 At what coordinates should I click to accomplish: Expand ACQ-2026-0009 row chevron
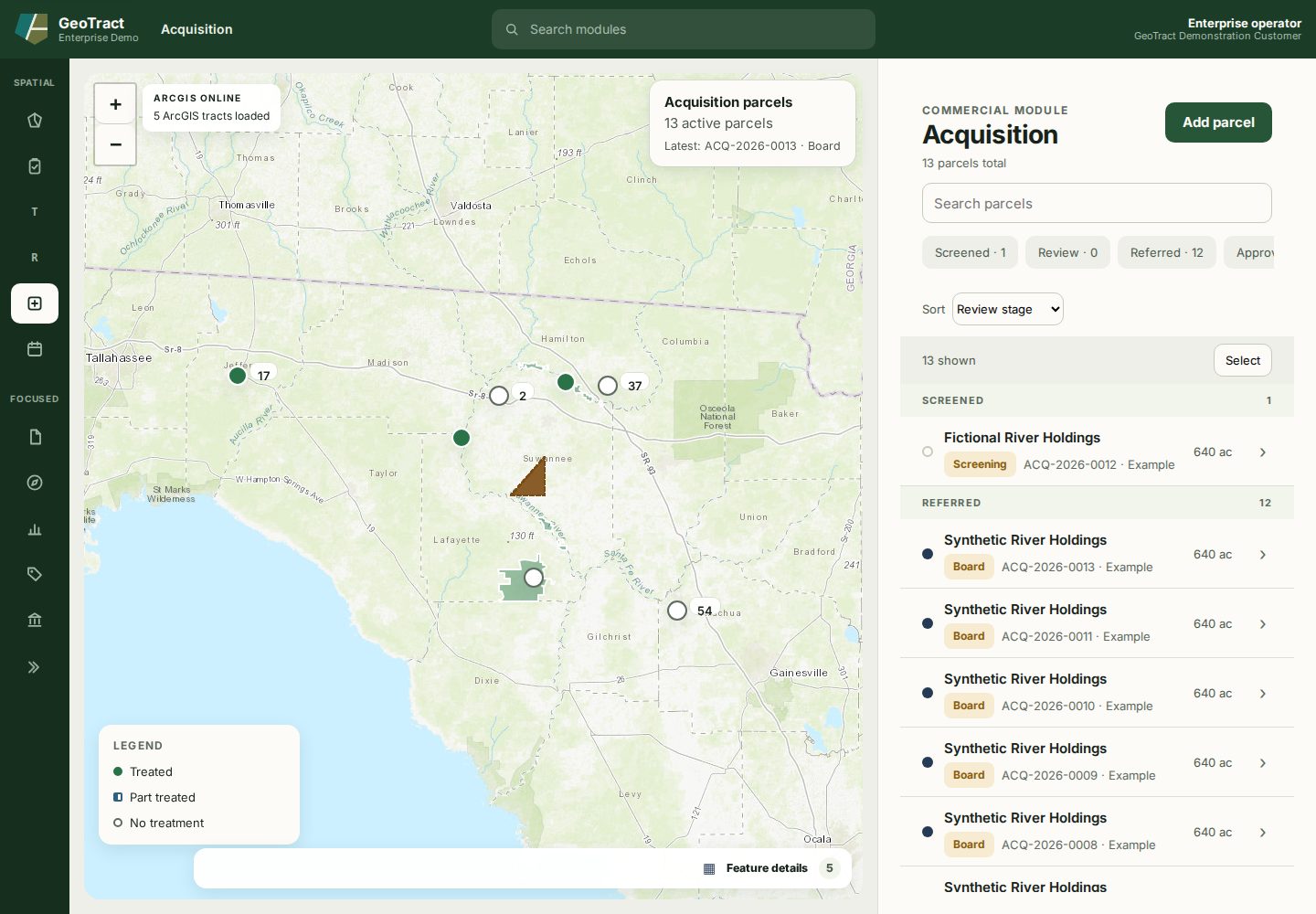pyautogui.click(x=1263, y=762)
